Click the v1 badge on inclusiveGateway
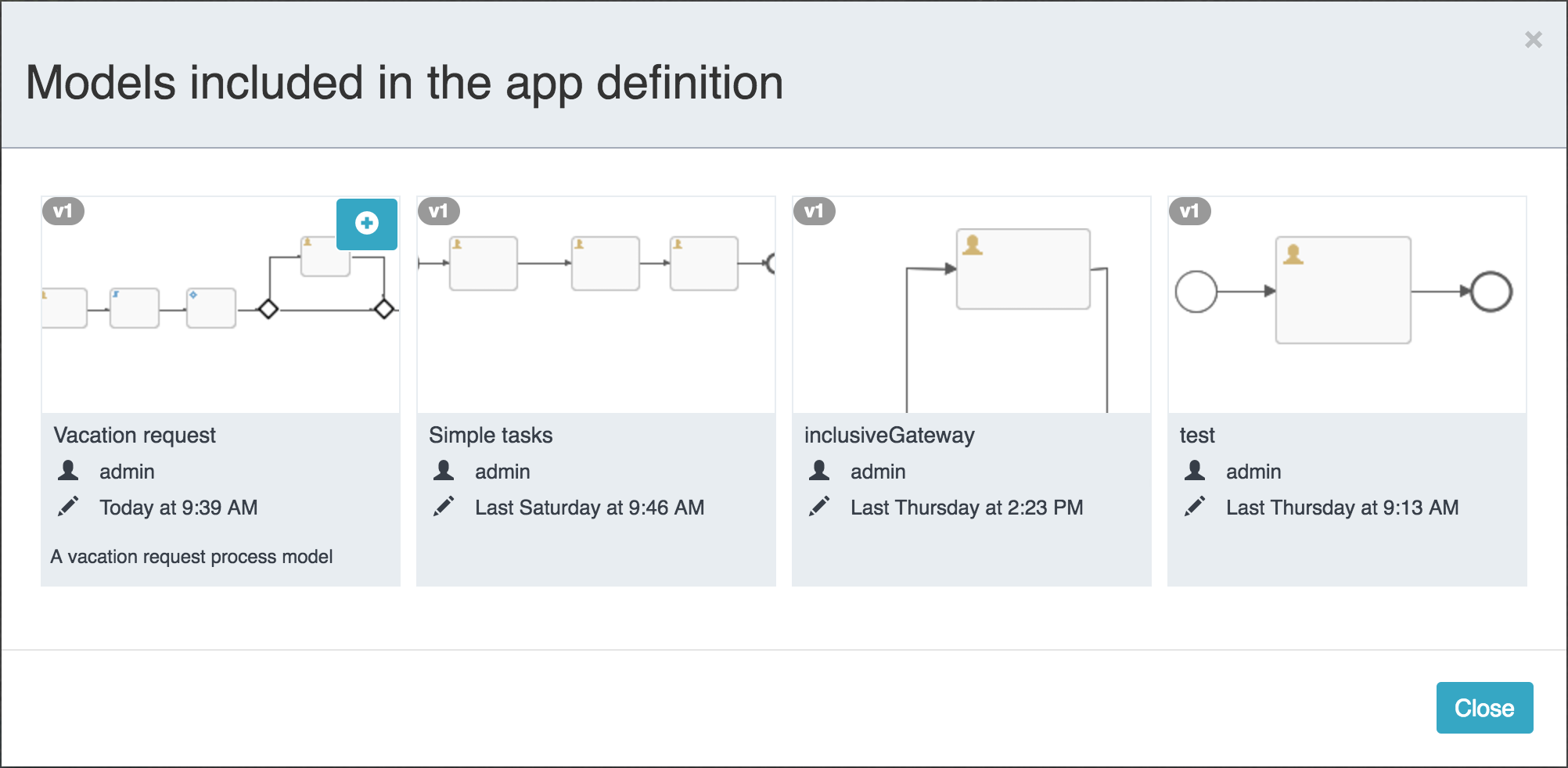 click(x=815, y=211)
